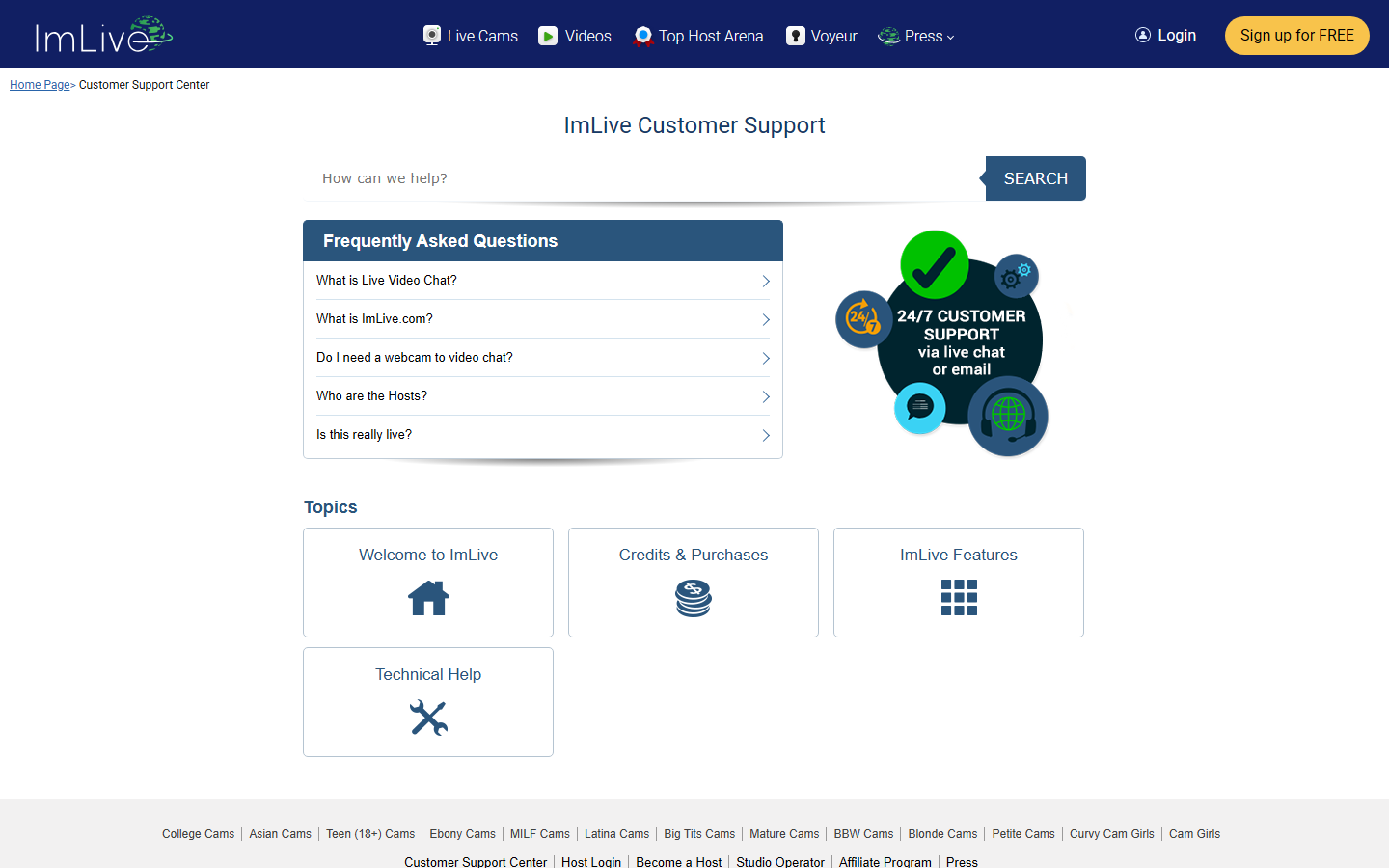This screenshot has width=1389, height=868.
Task: Click Cam Girls footer link
Action: click(1194, 834)
